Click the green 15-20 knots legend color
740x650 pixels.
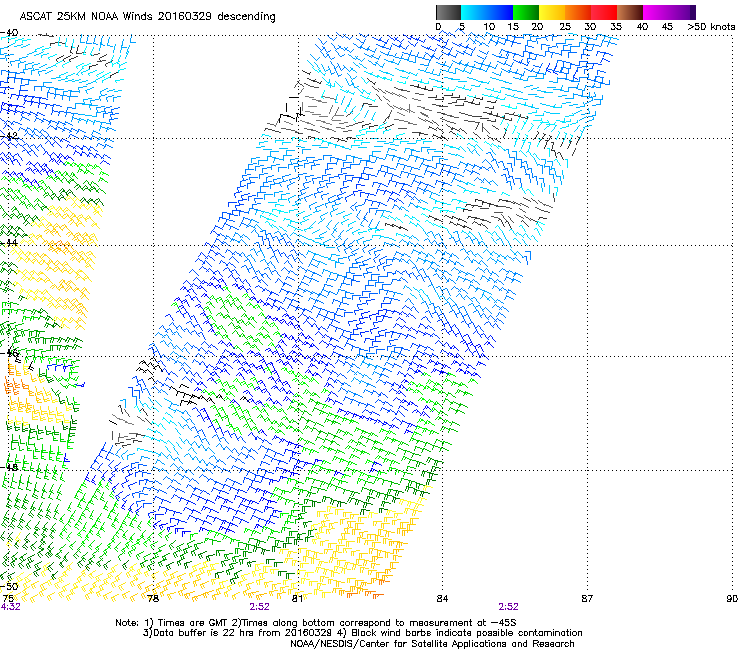[526, 12]
